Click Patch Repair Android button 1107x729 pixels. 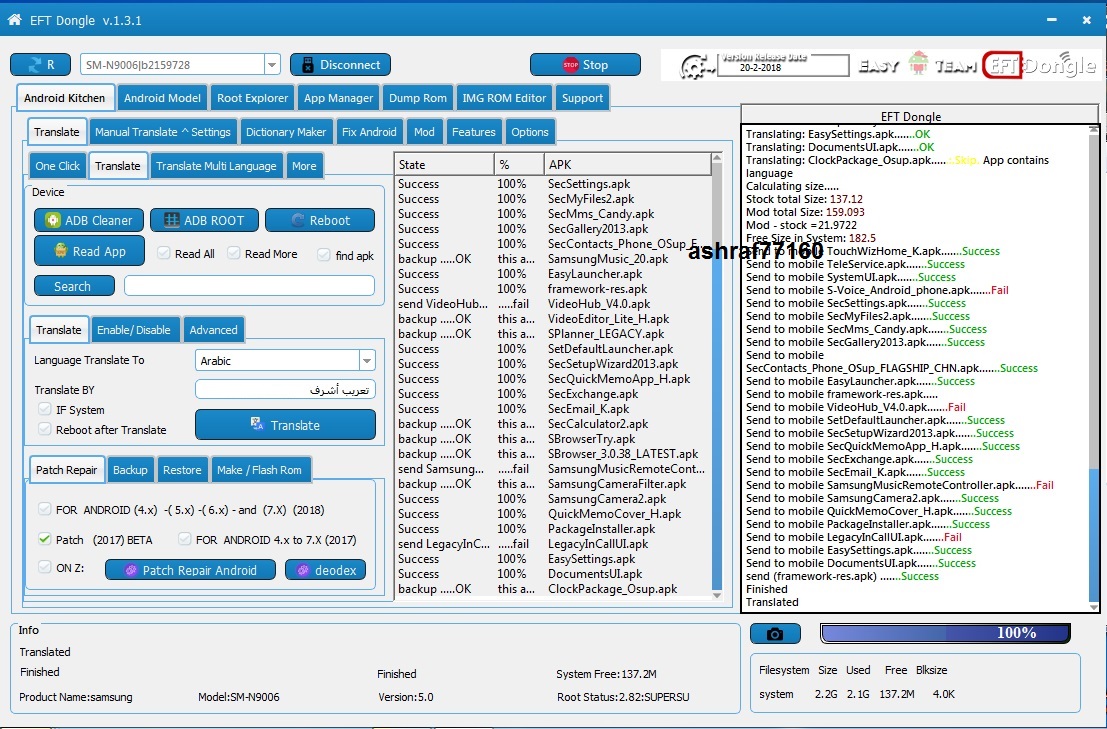coord(191,570)
